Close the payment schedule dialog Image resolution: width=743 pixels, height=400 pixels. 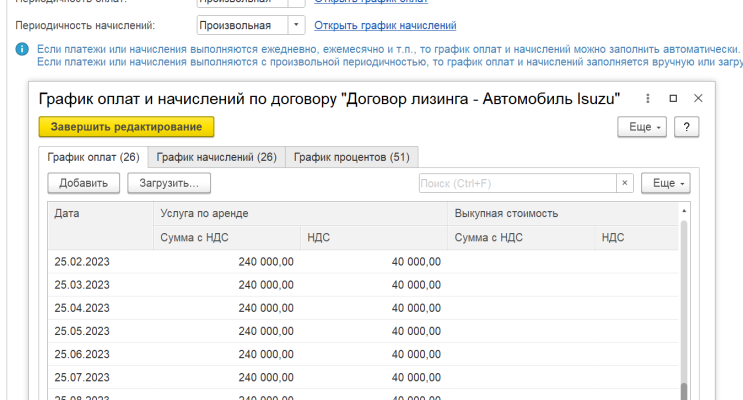697,99
